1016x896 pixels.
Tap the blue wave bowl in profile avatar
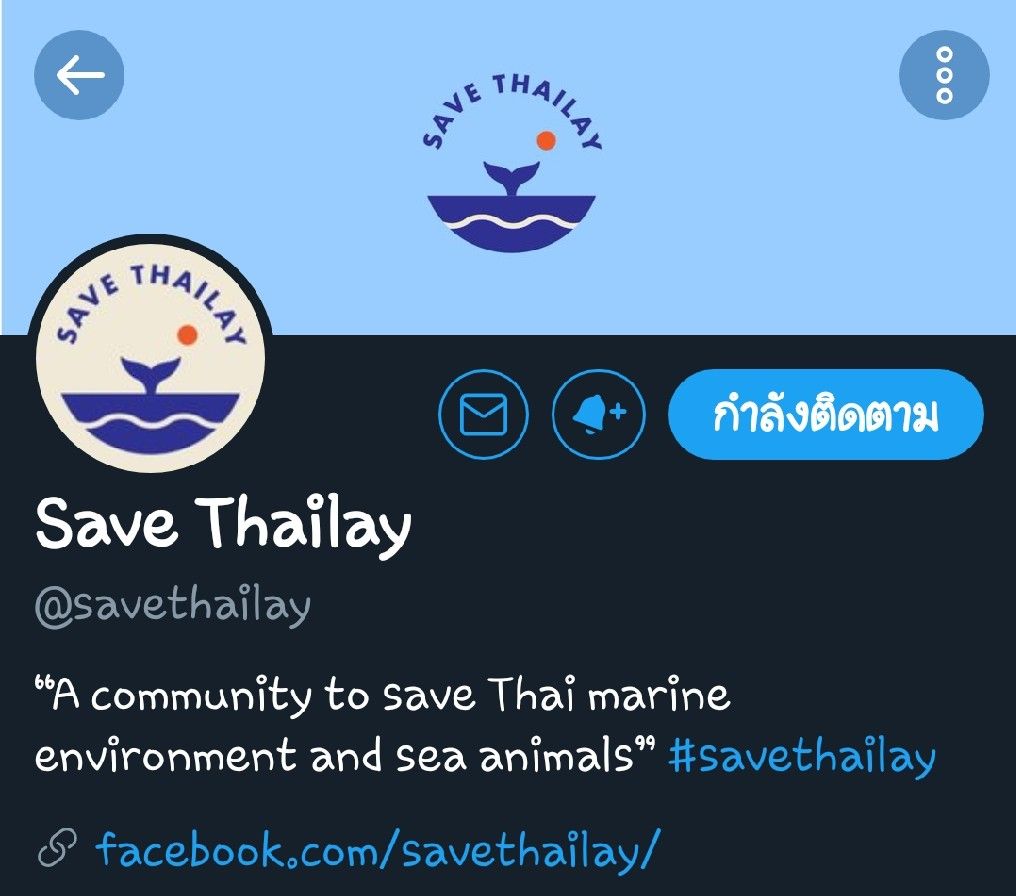point(150,422)
